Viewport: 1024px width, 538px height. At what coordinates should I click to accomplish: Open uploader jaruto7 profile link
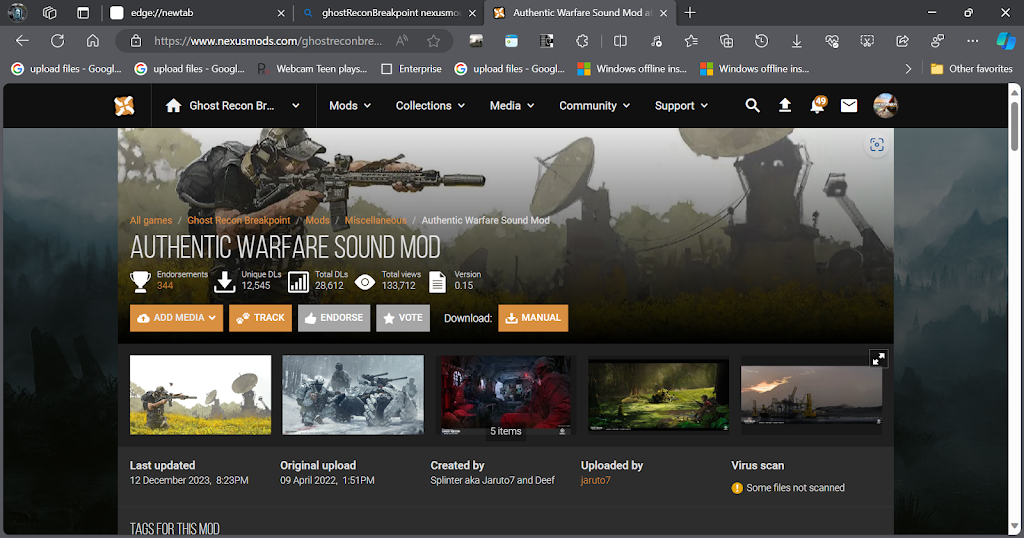click(596, 481)
